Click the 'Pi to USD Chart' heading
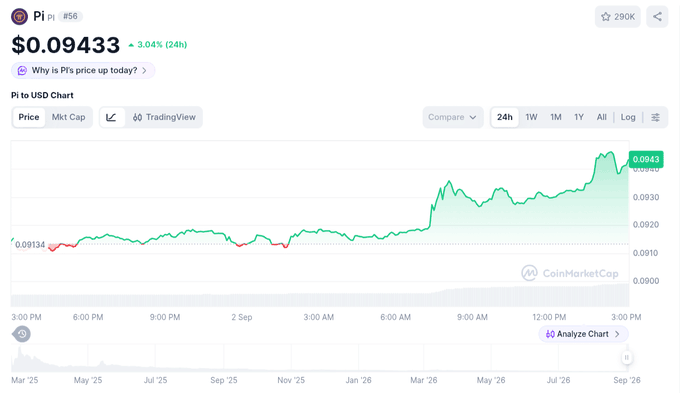 (x=42, y=95)
